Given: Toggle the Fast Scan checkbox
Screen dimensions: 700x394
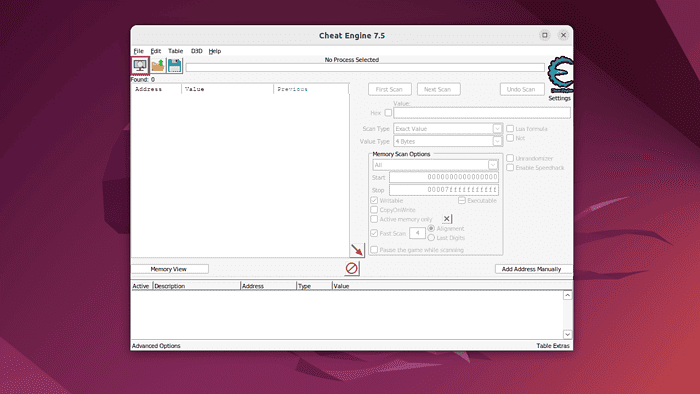Looking at the screenshot, I should (x=374, y=233).
